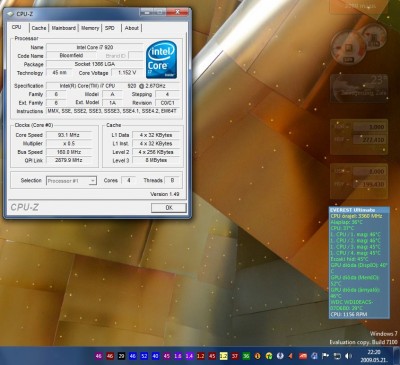Viewport: 400px width, 365px height.
Task: Switch to the SPD tab
Action: tap(110, 28)
